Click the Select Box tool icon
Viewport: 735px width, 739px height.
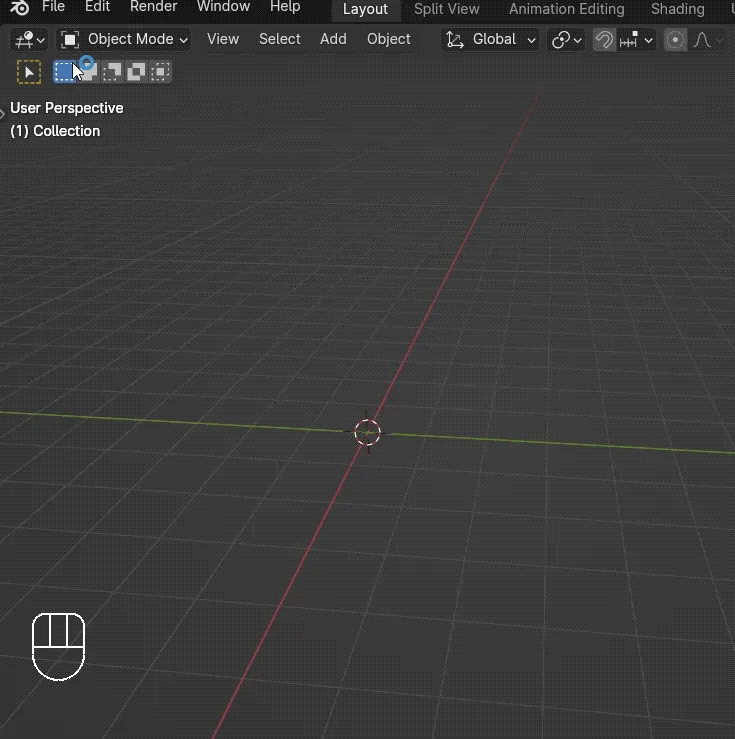point(29,72)
